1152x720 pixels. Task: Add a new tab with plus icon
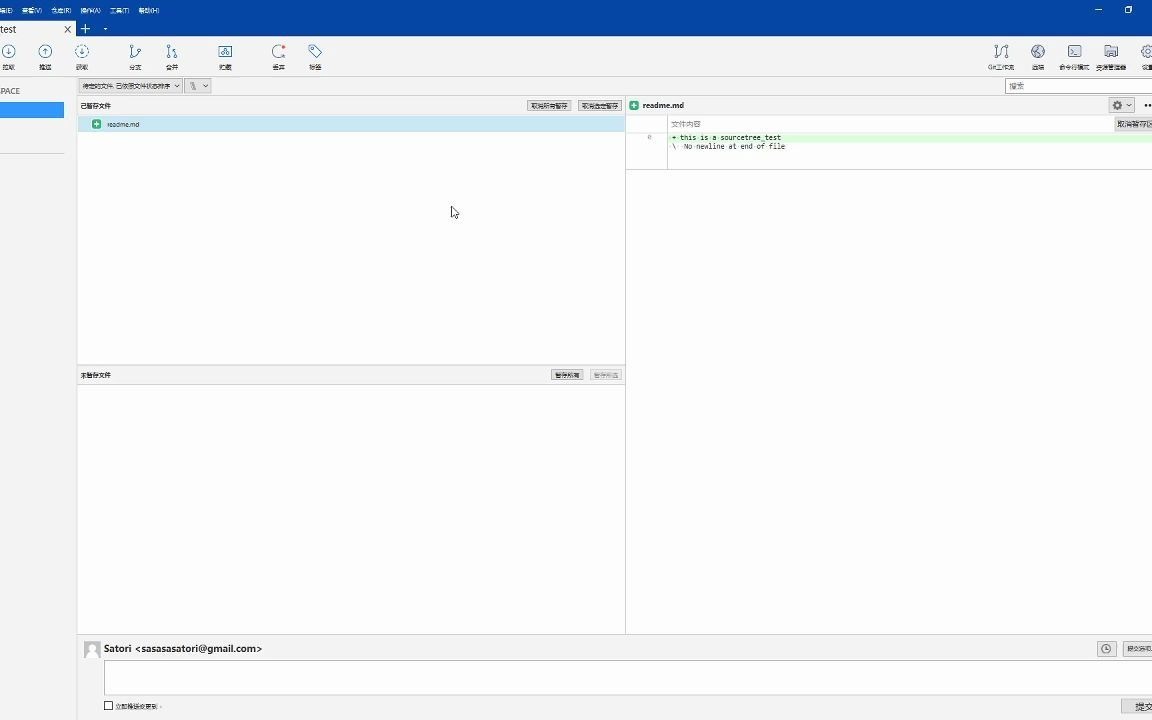[x=85, y=29]
